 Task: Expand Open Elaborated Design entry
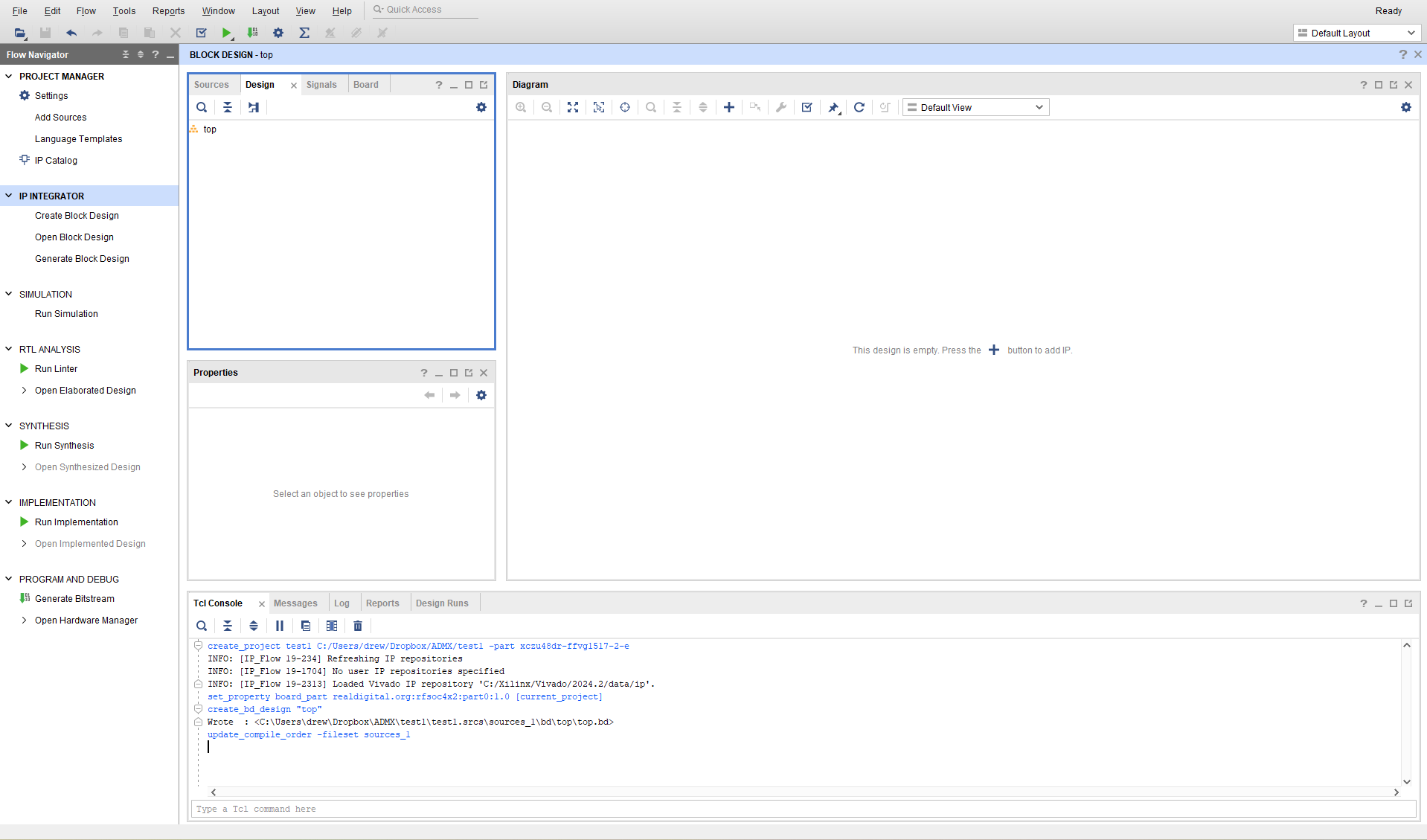point(24,390)
